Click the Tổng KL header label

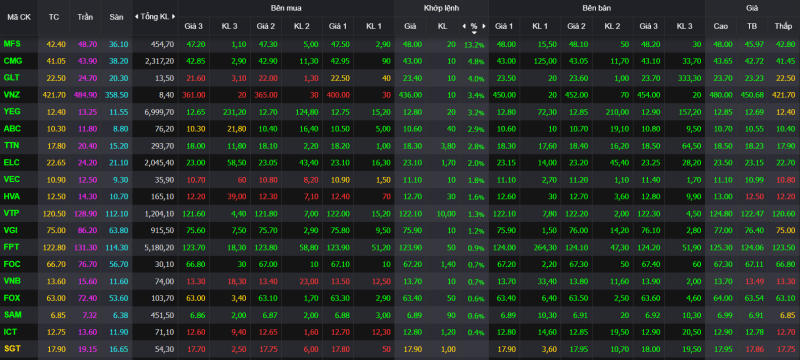tap(155, 17)
